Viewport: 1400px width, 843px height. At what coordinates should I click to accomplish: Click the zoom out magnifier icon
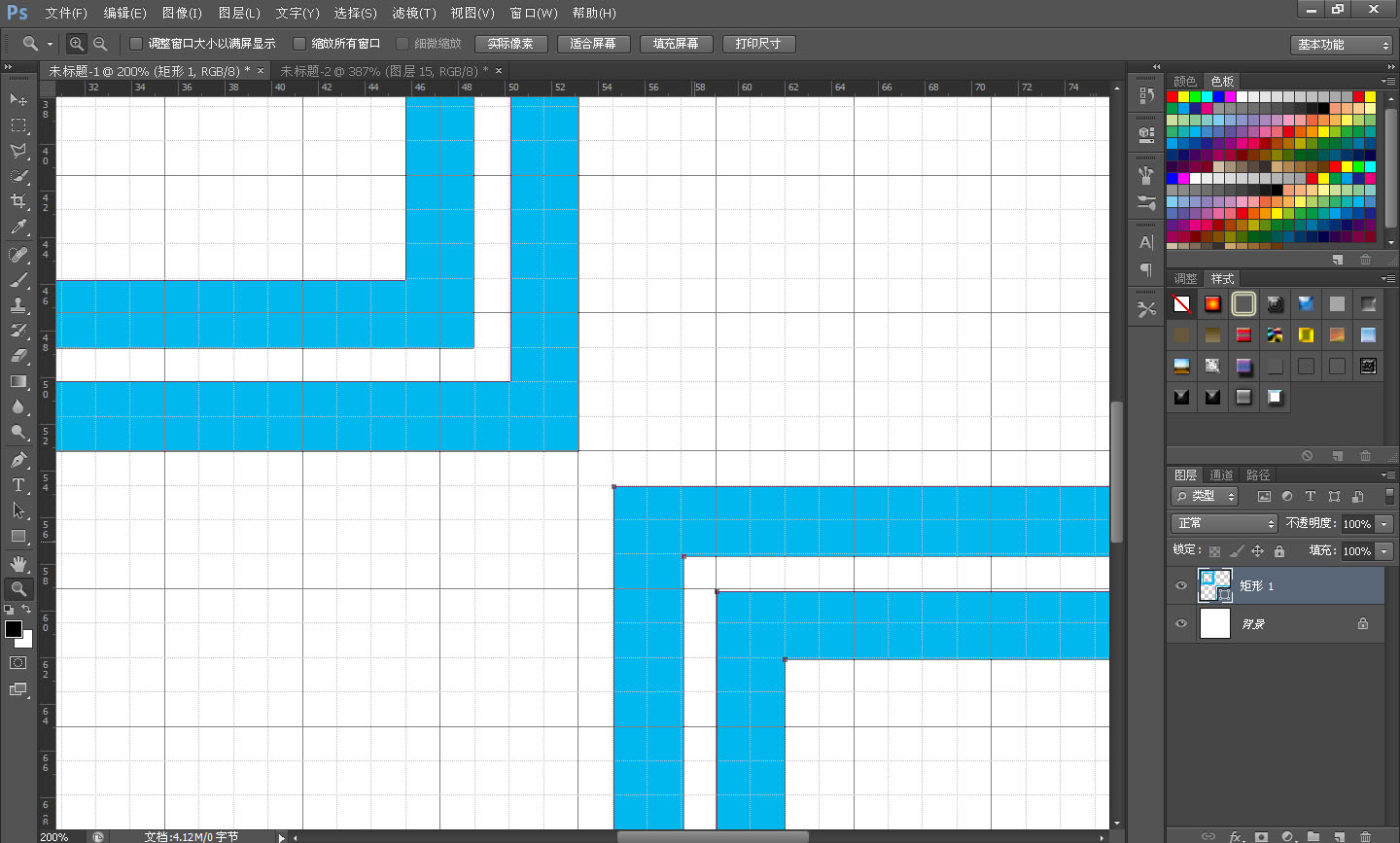tap(100, 44)
